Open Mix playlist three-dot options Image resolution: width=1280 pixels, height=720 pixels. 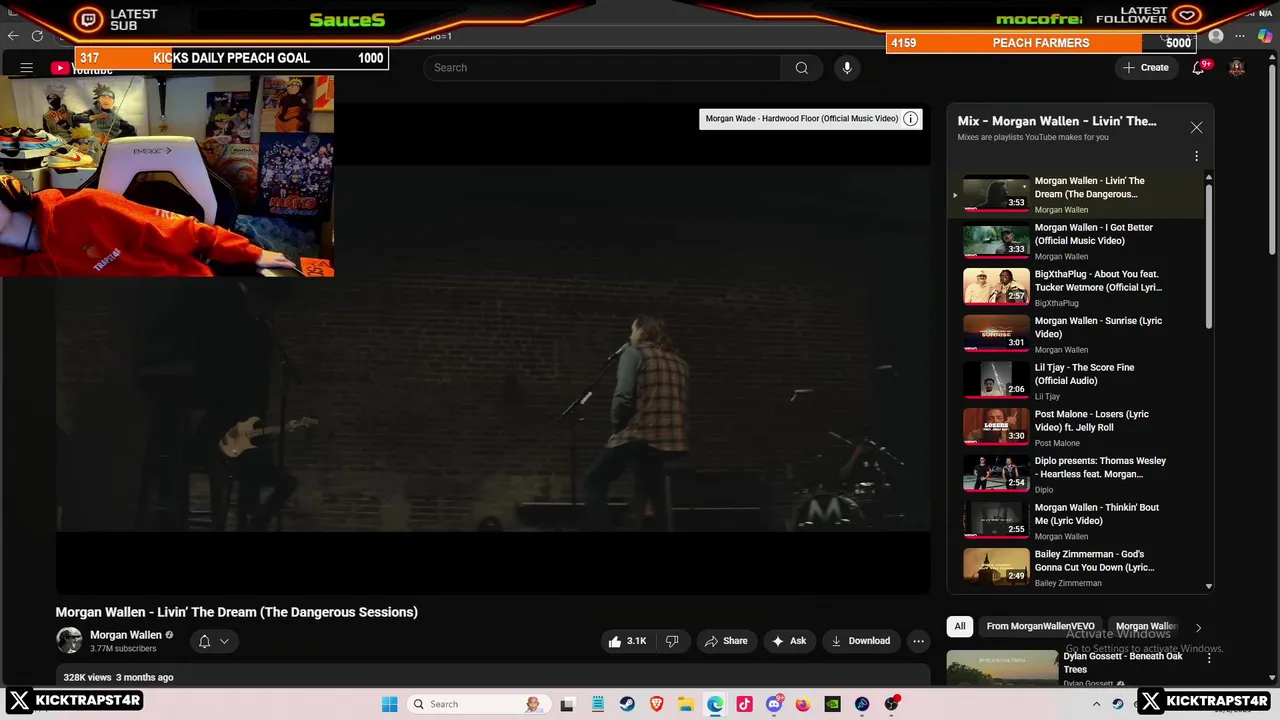[x=1196, y=156]
